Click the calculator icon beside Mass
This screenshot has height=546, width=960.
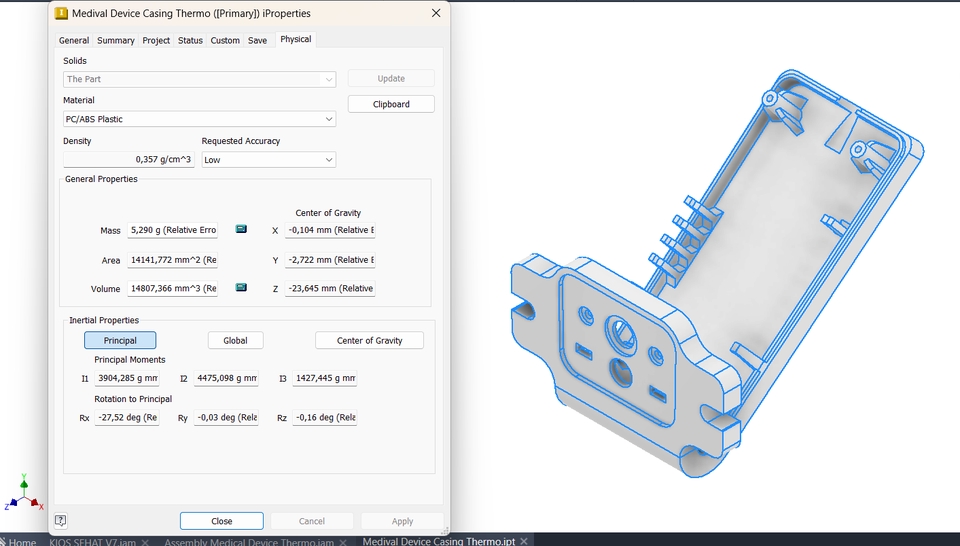(x=241, y=229)
